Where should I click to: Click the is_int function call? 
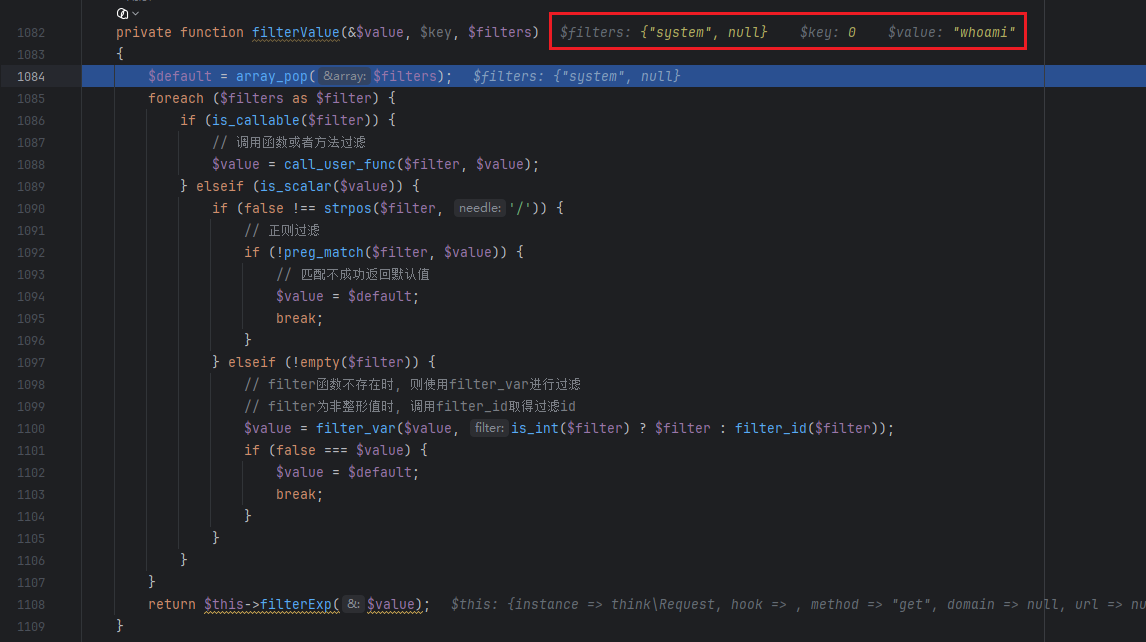535,428
